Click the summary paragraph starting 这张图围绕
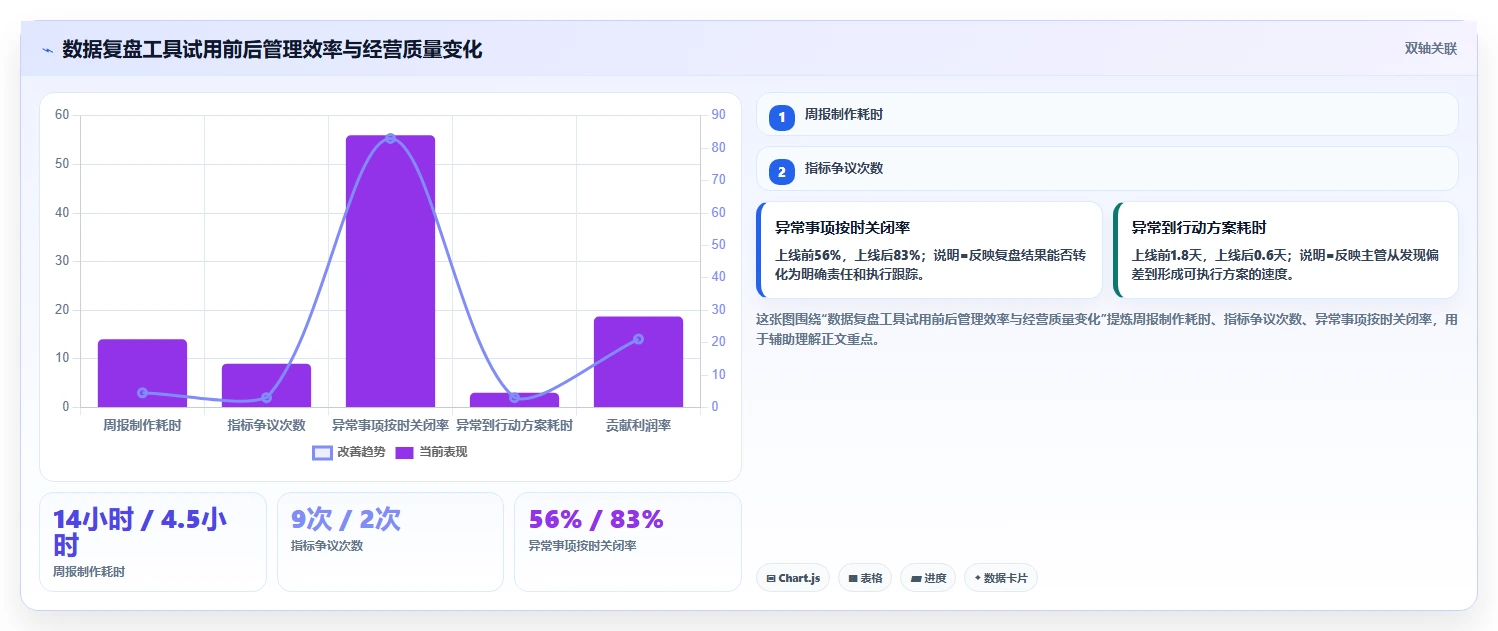Image resolution: width=1498 pixels, height=631 pixels. [x=1107, y=329]
